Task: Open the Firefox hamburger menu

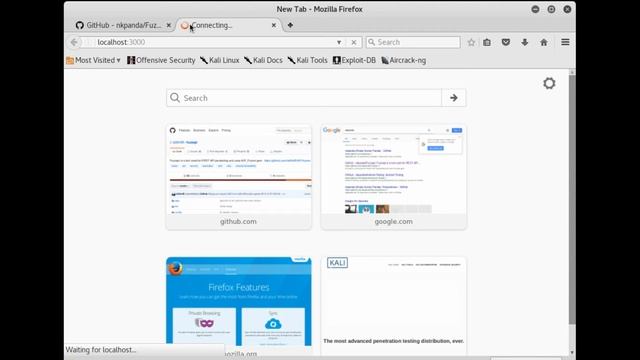Action: pyautogui.click(x=565, y=42)
